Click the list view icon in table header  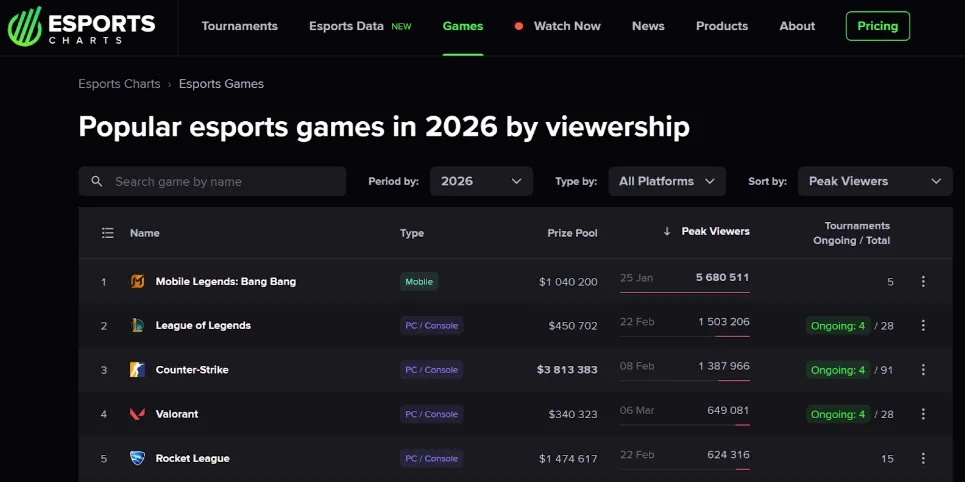click(x=108, y=233)
